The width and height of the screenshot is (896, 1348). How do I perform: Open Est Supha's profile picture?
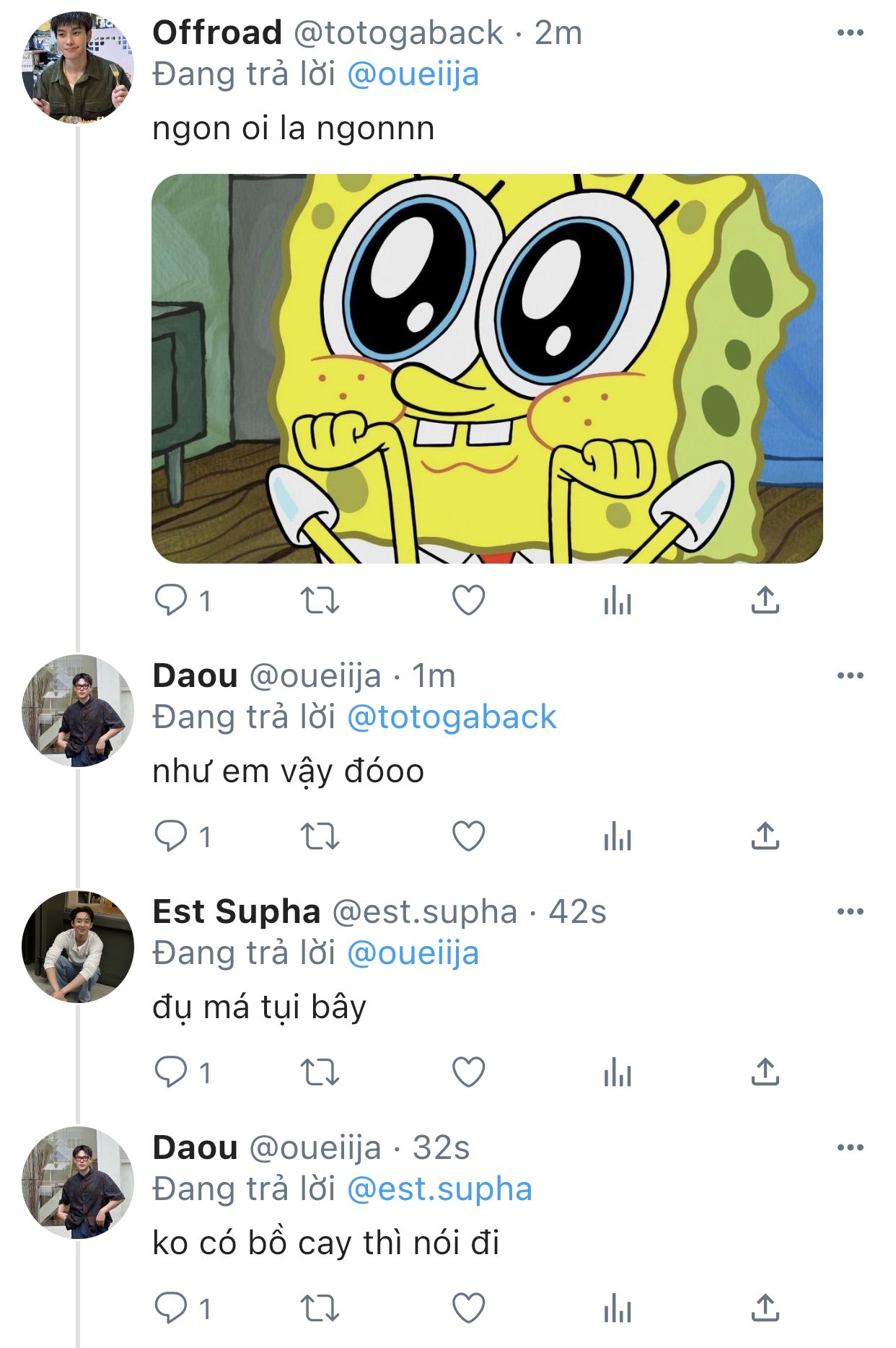(78, 947)
